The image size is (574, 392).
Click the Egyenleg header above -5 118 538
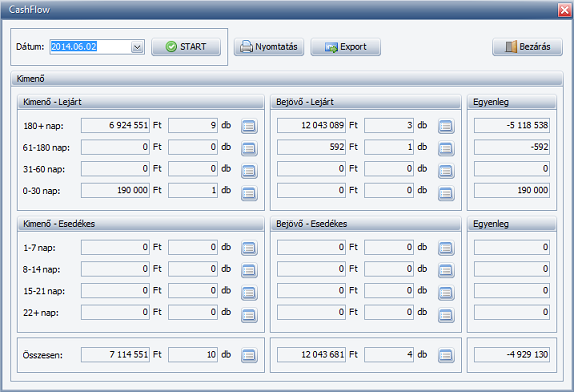click(512, 102)
